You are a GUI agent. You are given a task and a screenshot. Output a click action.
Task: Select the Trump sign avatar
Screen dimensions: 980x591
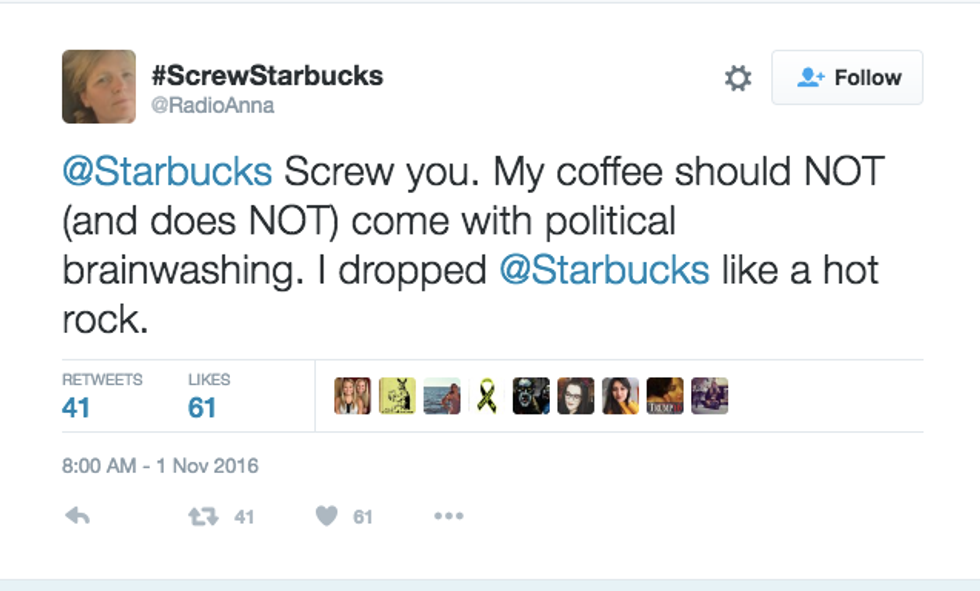665,396
